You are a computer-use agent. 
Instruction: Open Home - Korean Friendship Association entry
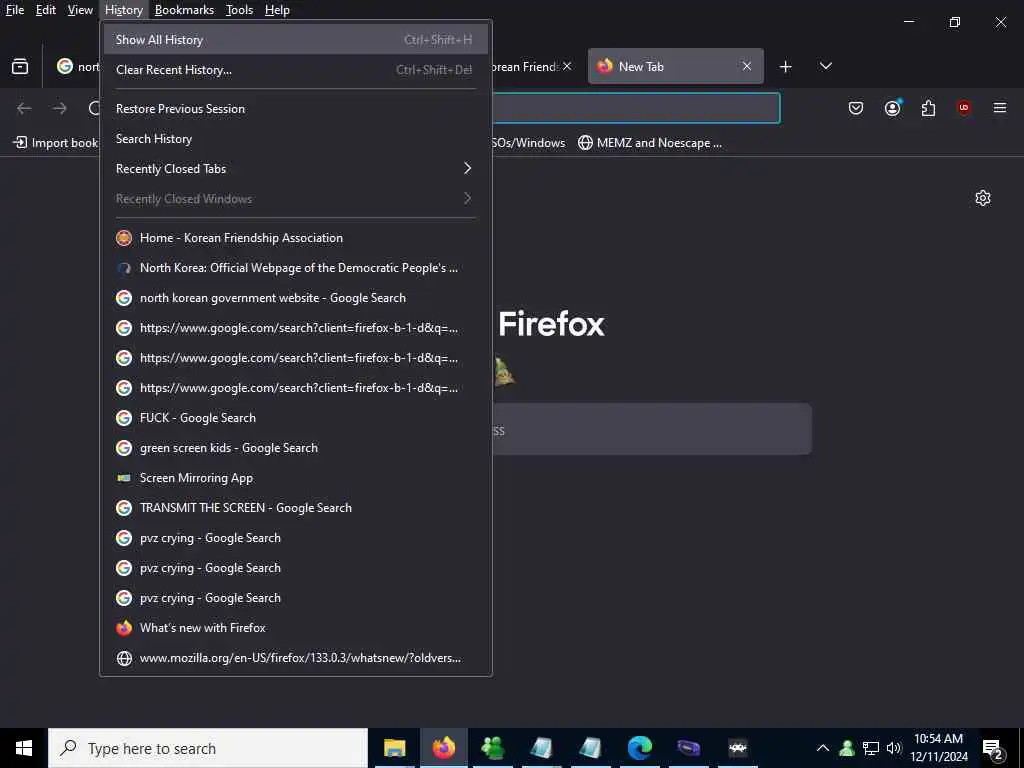(x=295, y=238)
